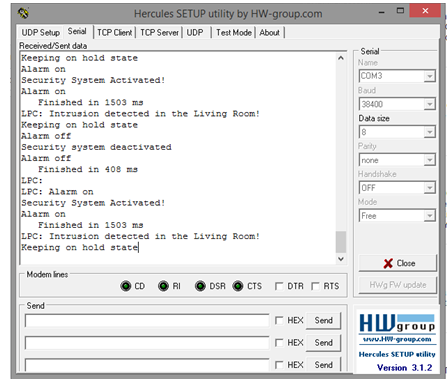Select the Serial tab
This screenshot has width=447, height=384.
tap(77, 31)
